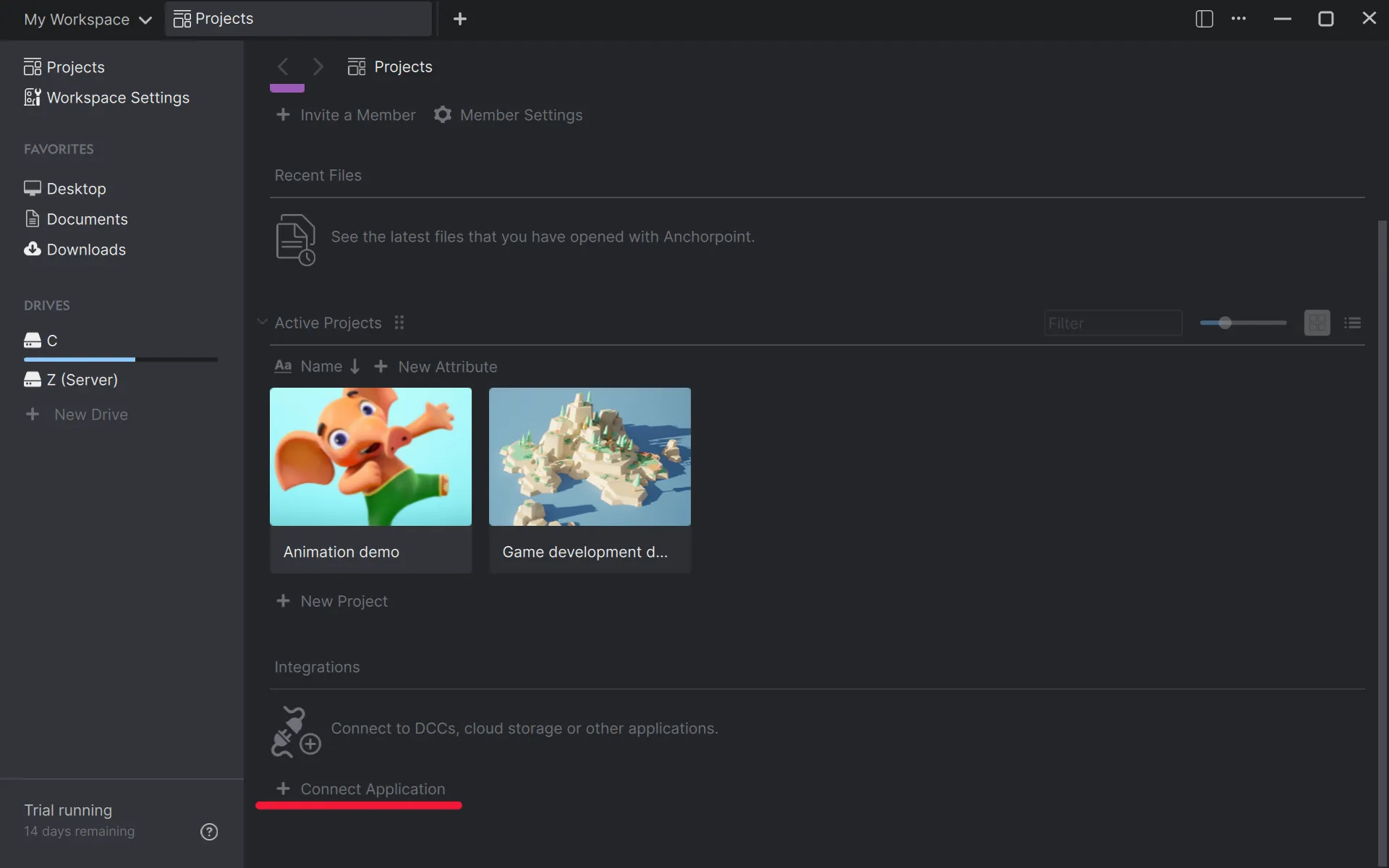This screenshot has width=1389, height=868.
Task: Navigate back with the left arrow
Action: point(284,67)
